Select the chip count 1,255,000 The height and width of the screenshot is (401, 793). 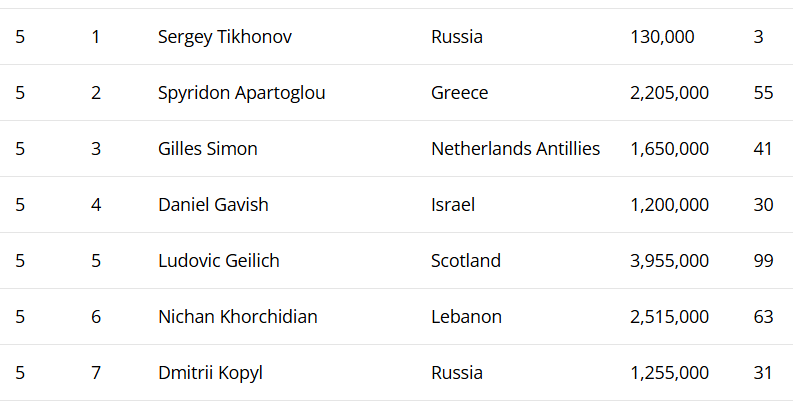tap(669, 373)
